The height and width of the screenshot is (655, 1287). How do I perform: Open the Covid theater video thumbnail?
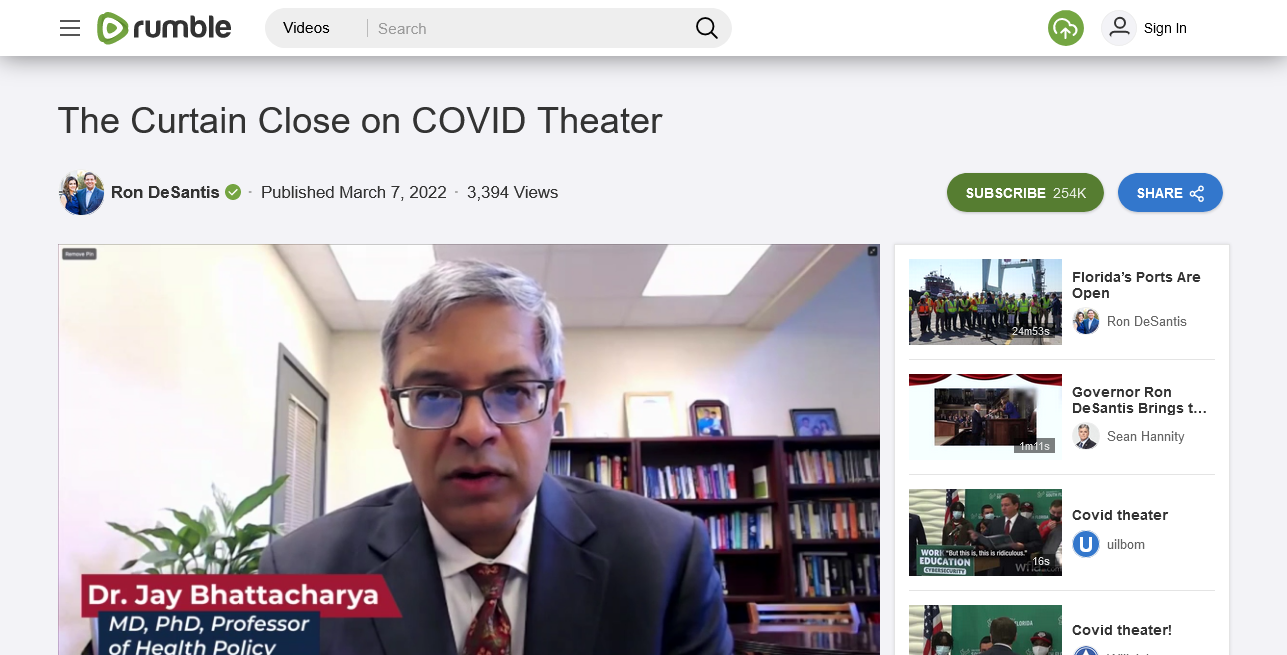click(x=985, y=532)
